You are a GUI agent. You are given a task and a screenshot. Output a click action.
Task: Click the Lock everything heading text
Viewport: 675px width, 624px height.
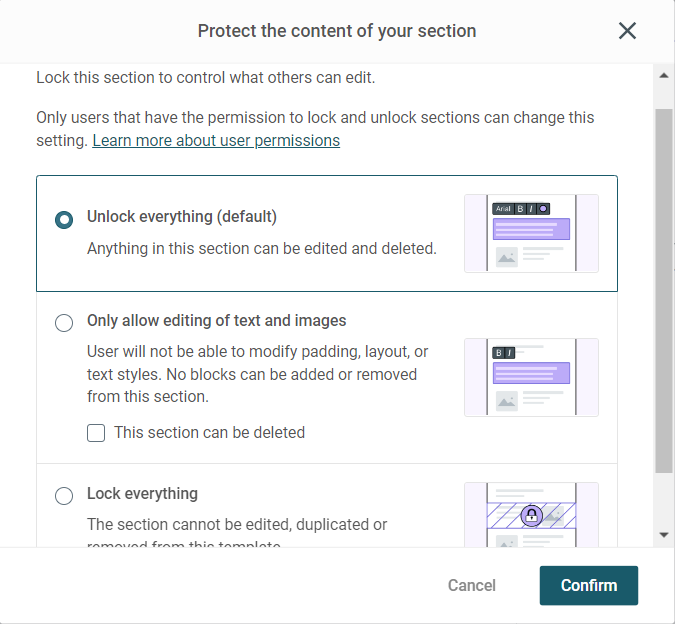coord(142,494)
